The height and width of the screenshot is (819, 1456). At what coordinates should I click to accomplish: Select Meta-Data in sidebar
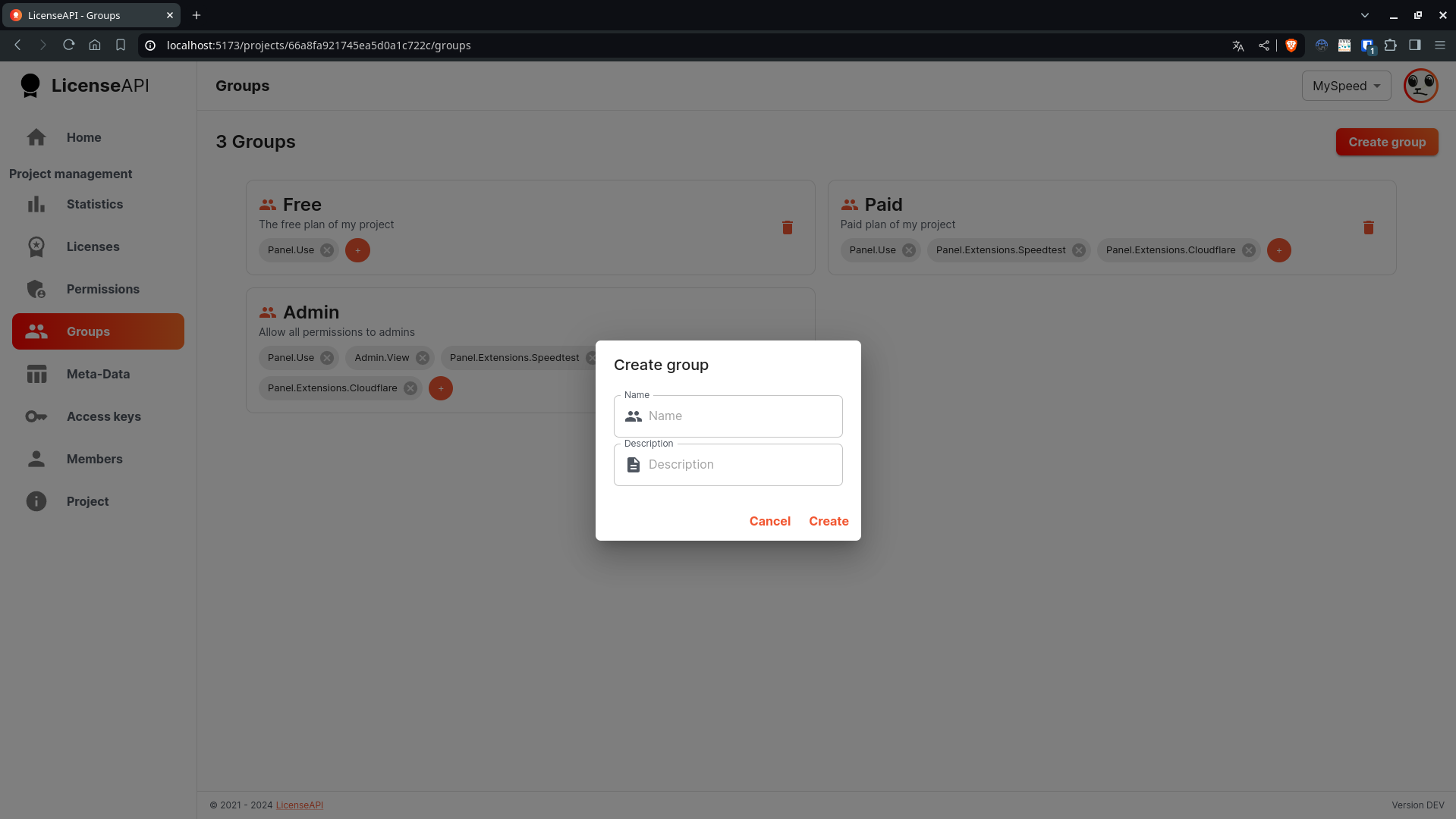click(x=98, y=374)
